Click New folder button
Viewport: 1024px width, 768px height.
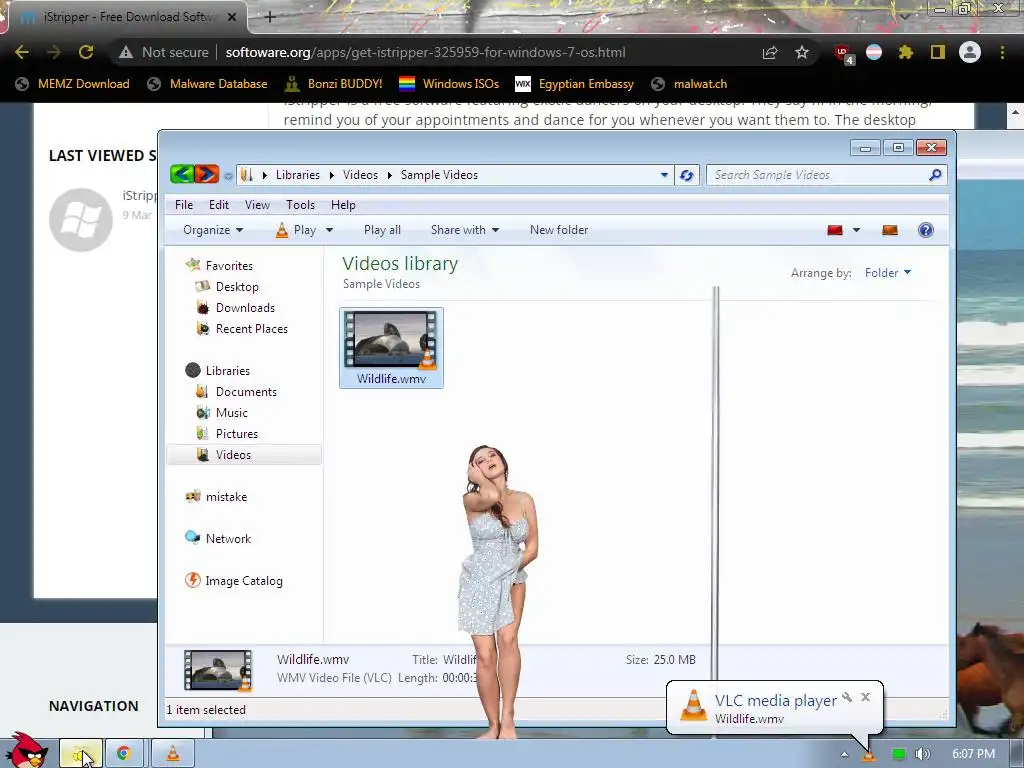[558, 230]
